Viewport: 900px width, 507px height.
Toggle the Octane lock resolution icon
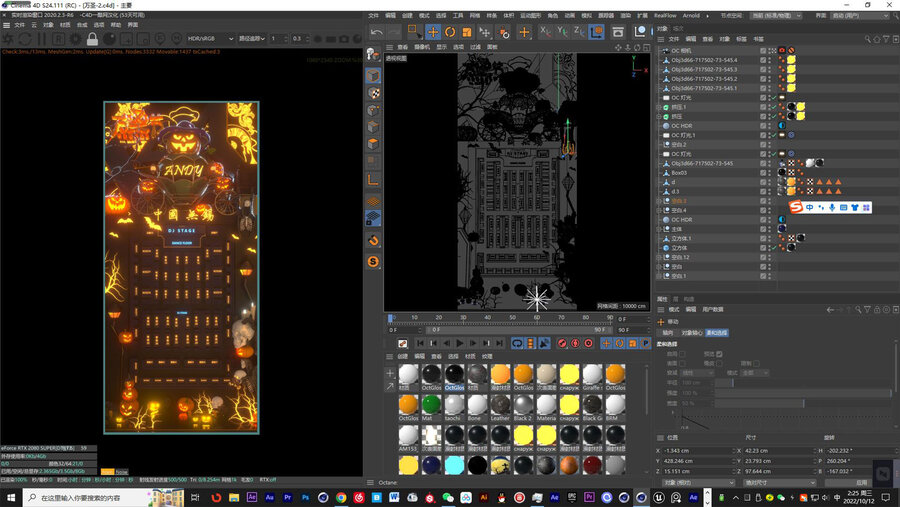pyautogui.click(x=92, y=39)
